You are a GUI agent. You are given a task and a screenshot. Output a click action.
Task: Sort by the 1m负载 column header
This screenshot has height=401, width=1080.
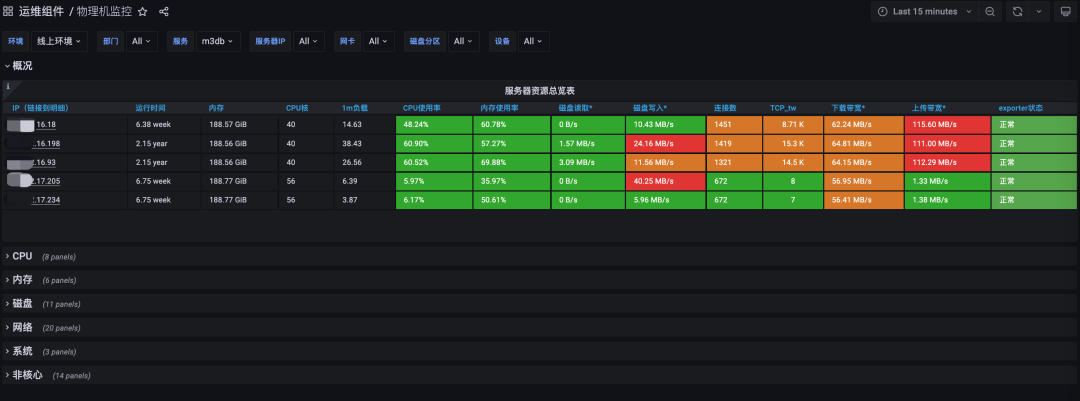(355, 108)
